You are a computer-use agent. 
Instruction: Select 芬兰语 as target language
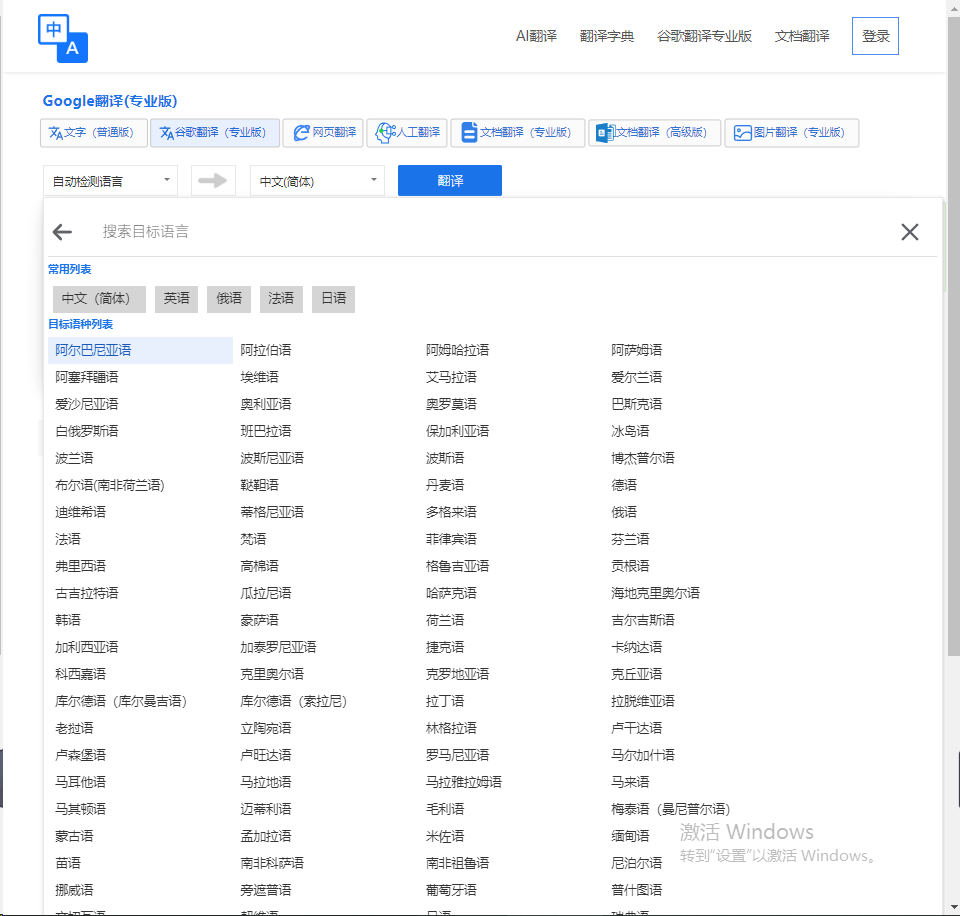click(x=630, y=539)
